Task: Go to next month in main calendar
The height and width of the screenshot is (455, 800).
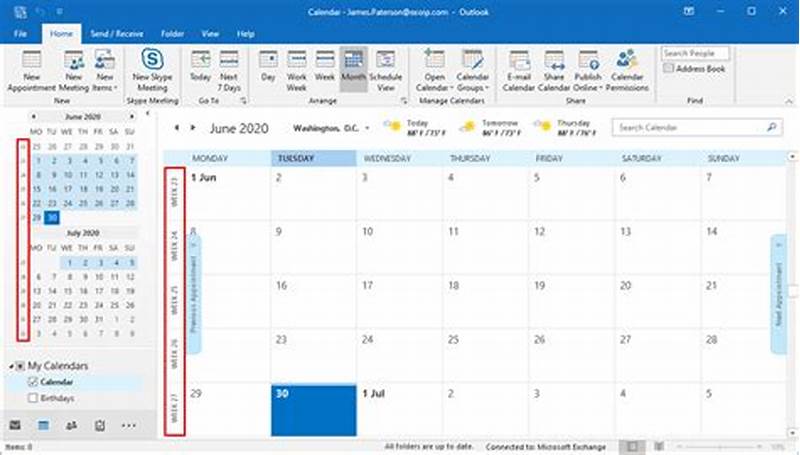Action: (x=193, y=128)
